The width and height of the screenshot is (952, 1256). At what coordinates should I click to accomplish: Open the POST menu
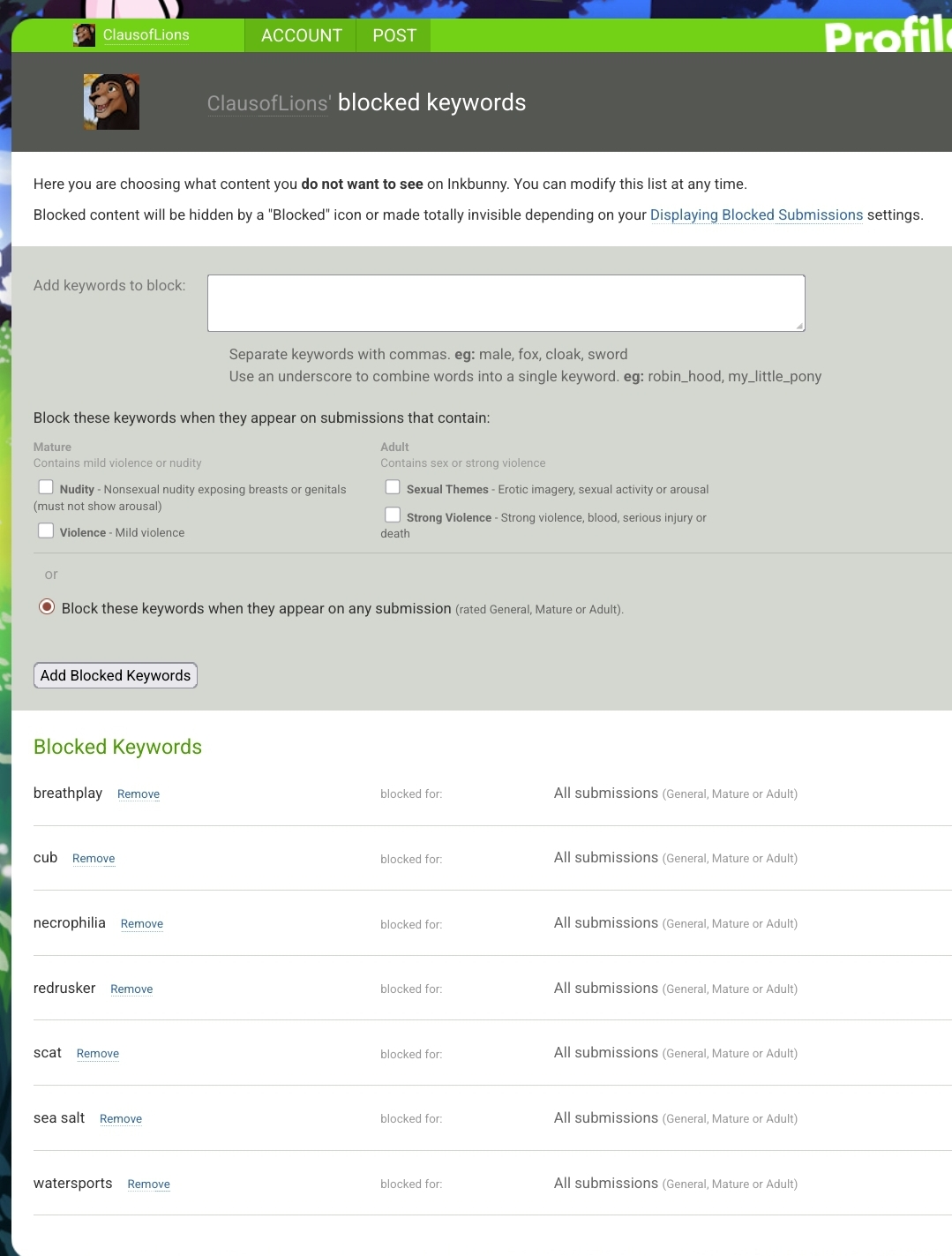click(394, 35)
